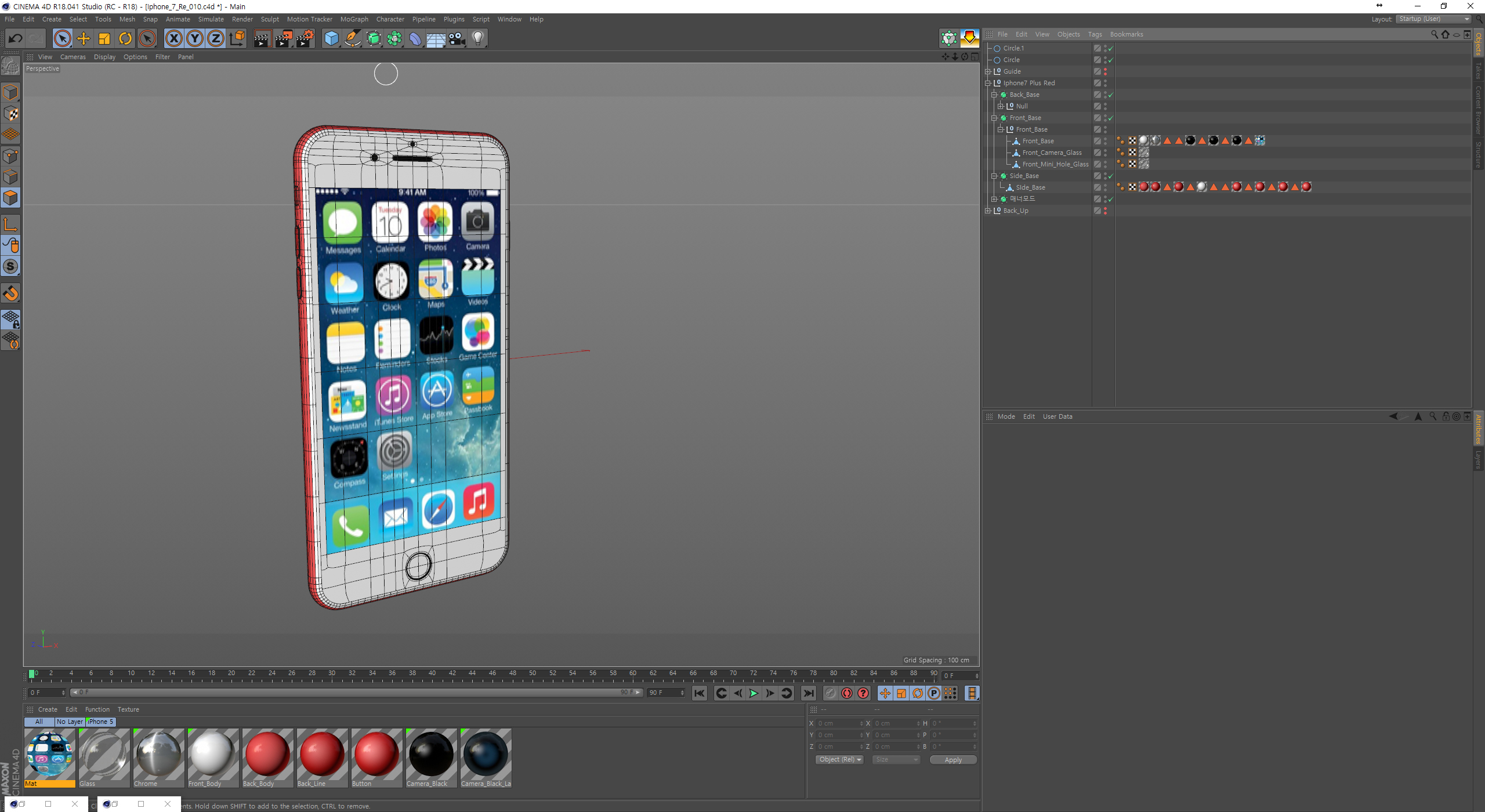1485x812 pixels.
Task: Select the Back_Body red material
Action: (x=267, y=758)
